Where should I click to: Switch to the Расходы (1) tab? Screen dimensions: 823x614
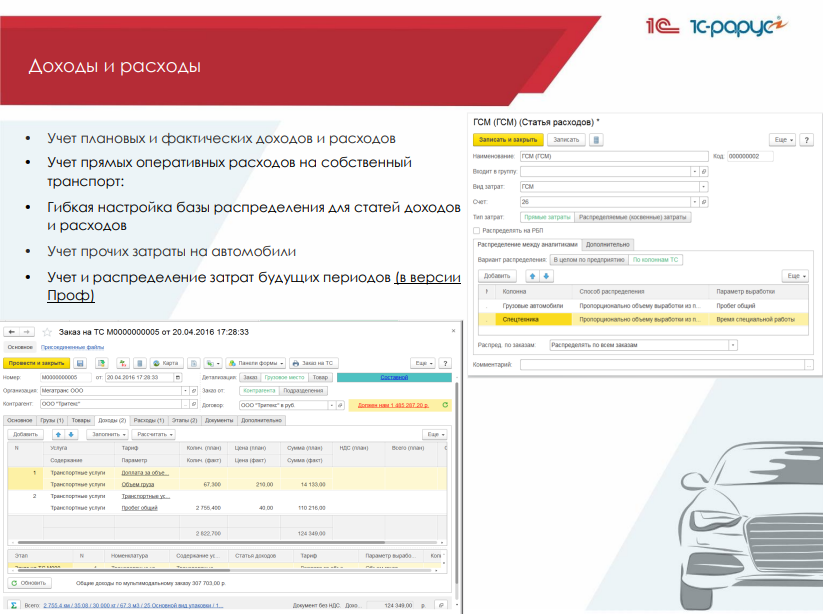click(148, 421)
